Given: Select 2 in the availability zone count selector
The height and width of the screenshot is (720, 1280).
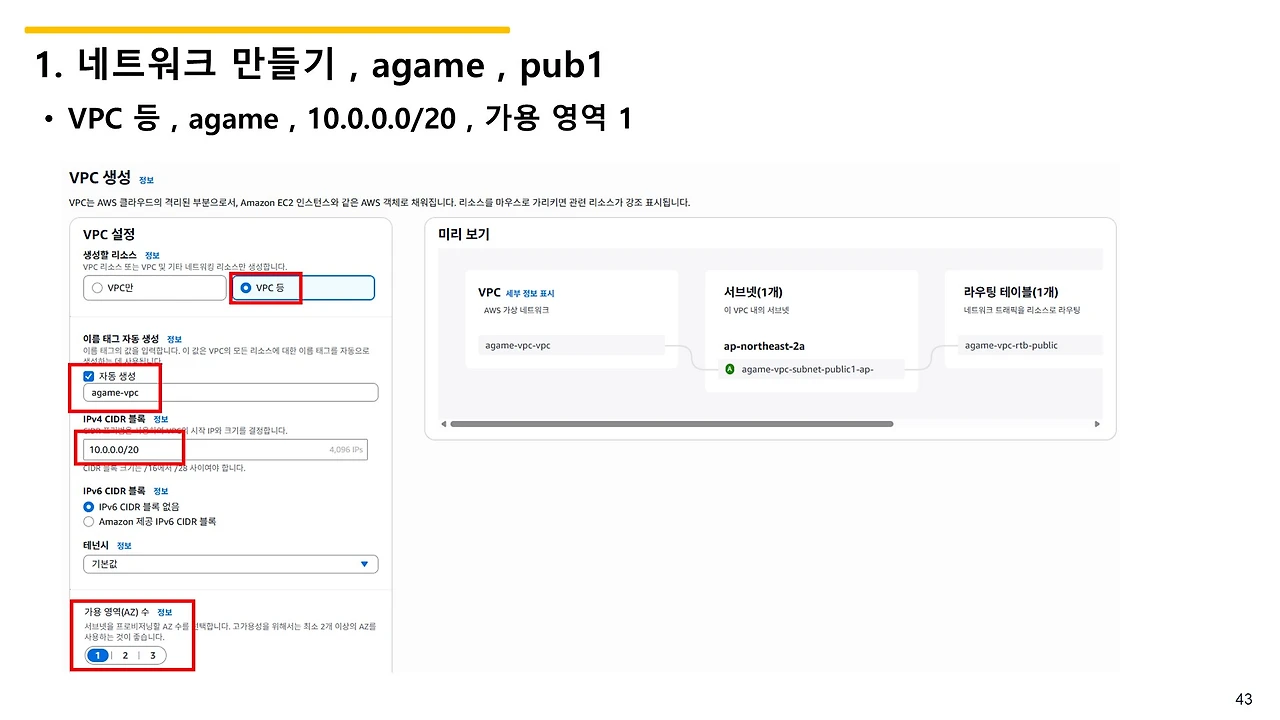Looking at the screenshot, I should 124,655.
